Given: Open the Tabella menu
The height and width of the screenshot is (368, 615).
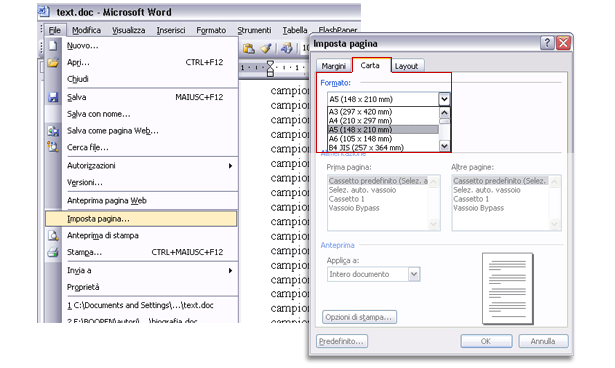Looking at the screenshot, I should coord(295,30).
